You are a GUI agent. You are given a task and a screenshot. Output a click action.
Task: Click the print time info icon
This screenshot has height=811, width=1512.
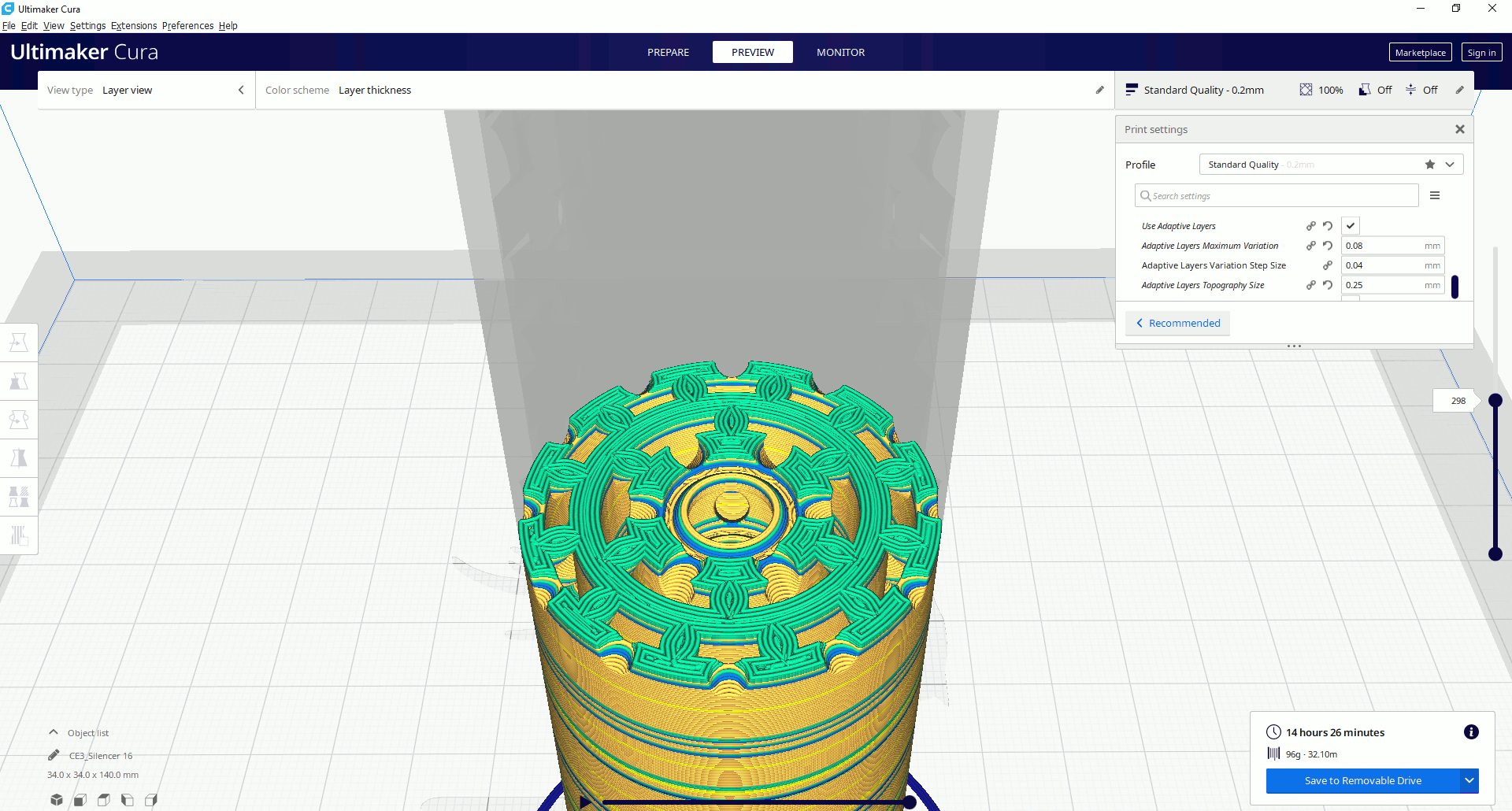coord(1471,732)
